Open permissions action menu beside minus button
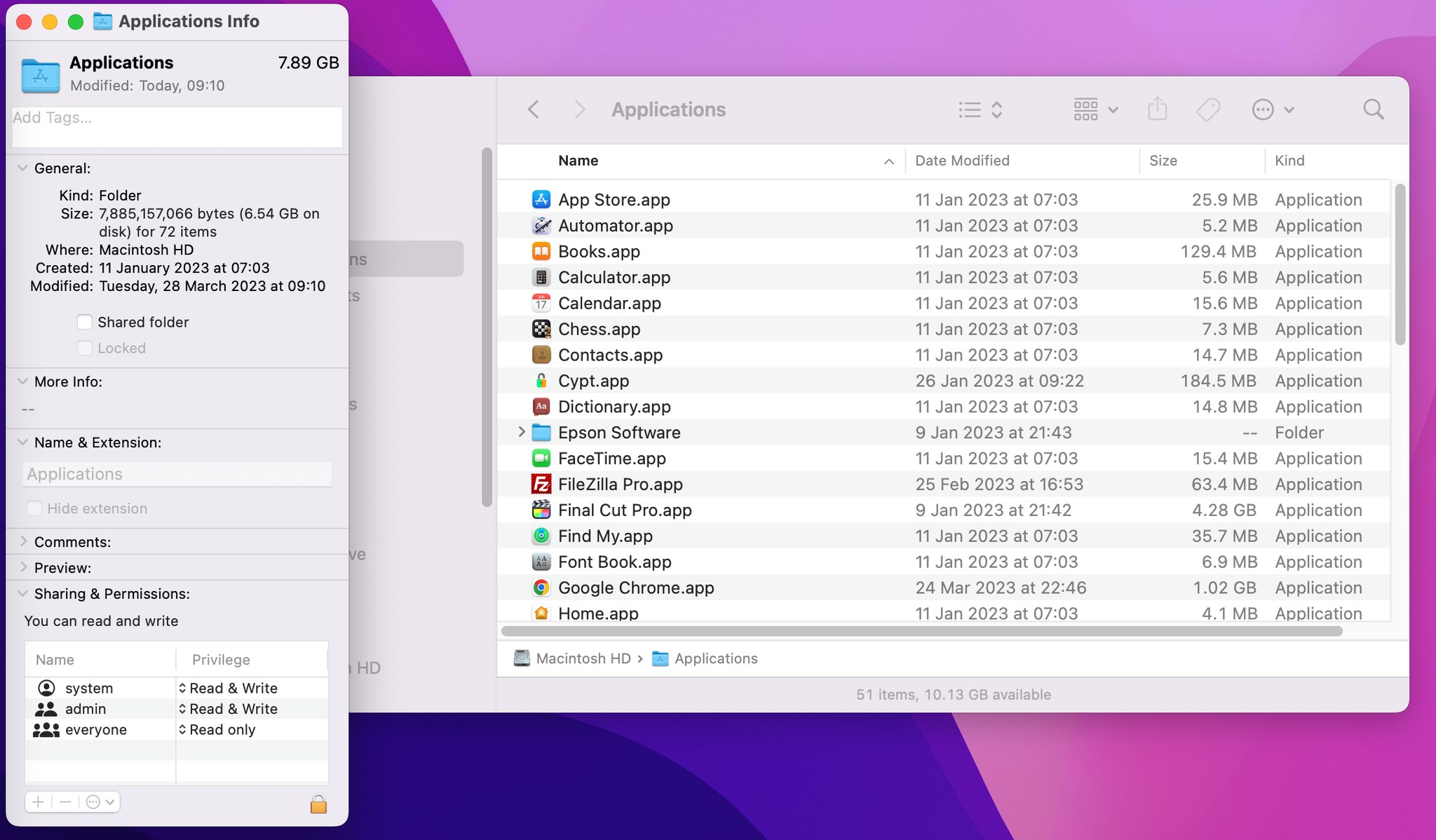This screenshot has height=840, width=1436. [100, 801]
